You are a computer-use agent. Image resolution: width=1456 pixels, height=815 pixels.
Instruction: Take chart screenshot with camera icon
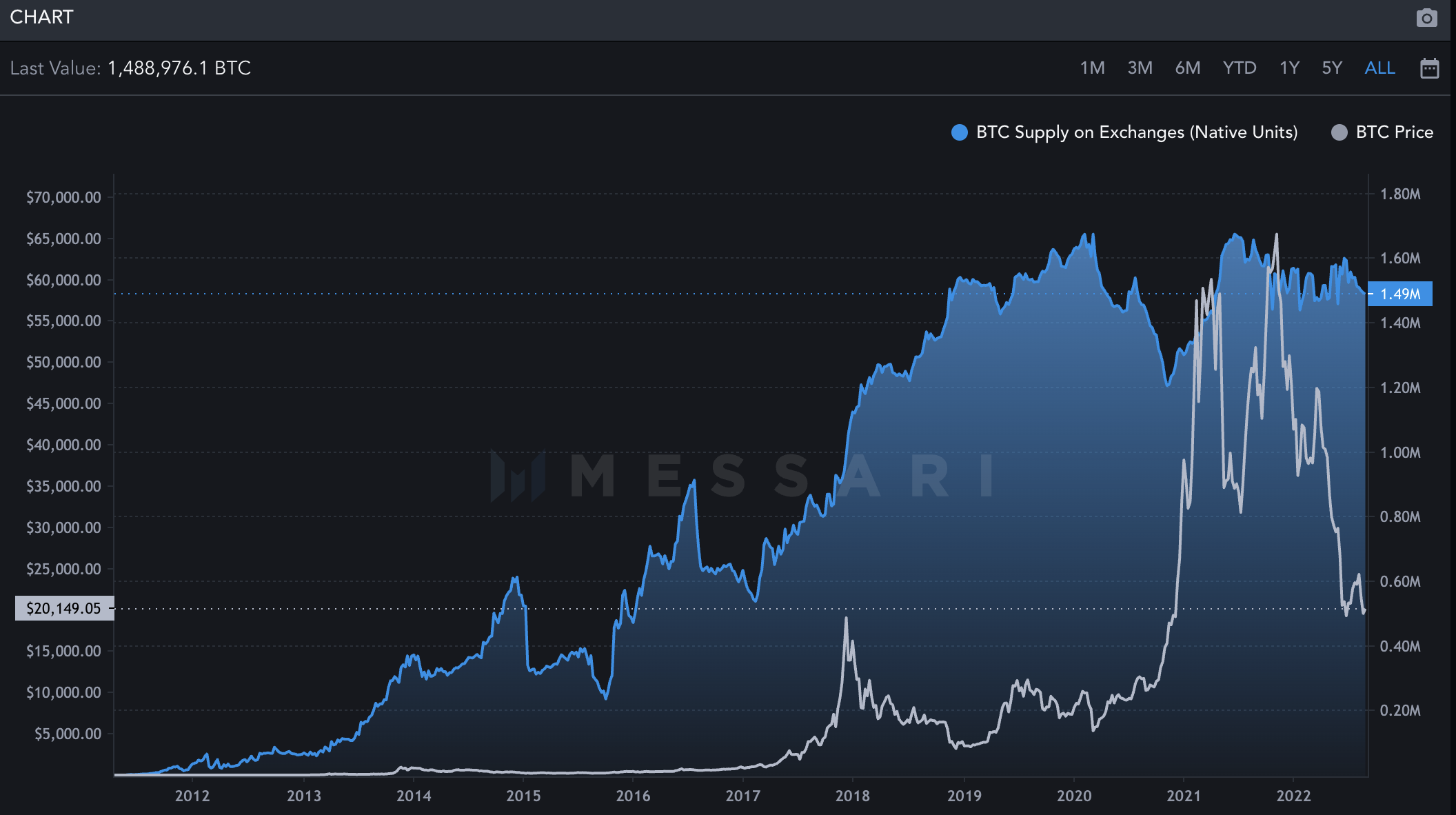tap(1426, 17)
